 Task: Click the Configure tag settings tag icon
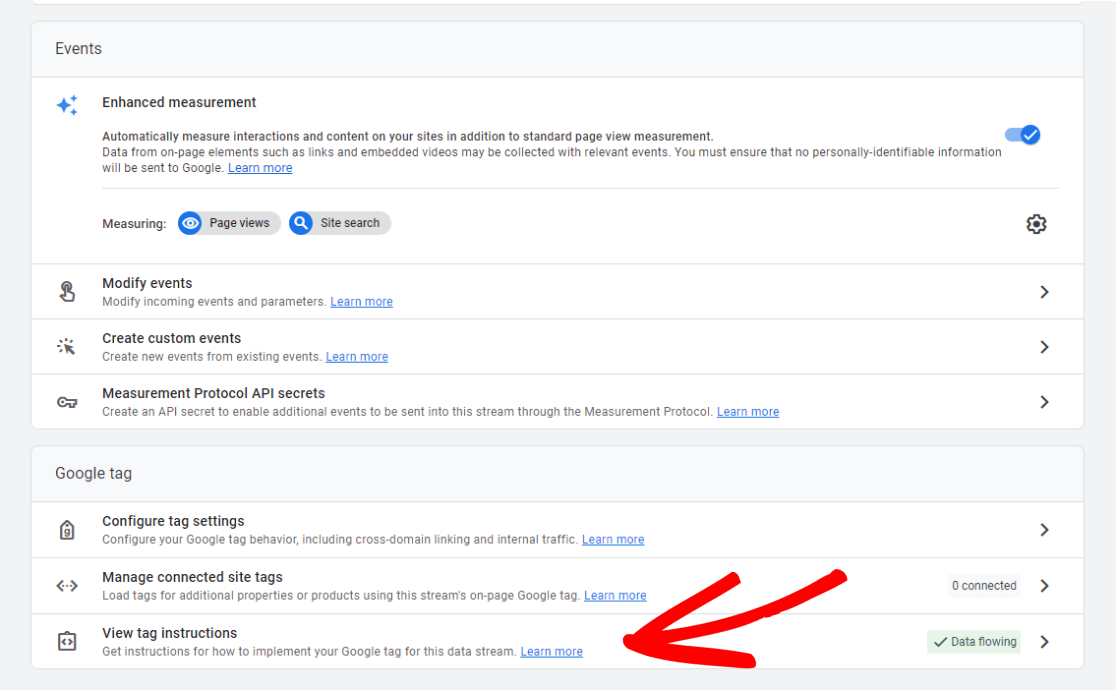(66, 529)
